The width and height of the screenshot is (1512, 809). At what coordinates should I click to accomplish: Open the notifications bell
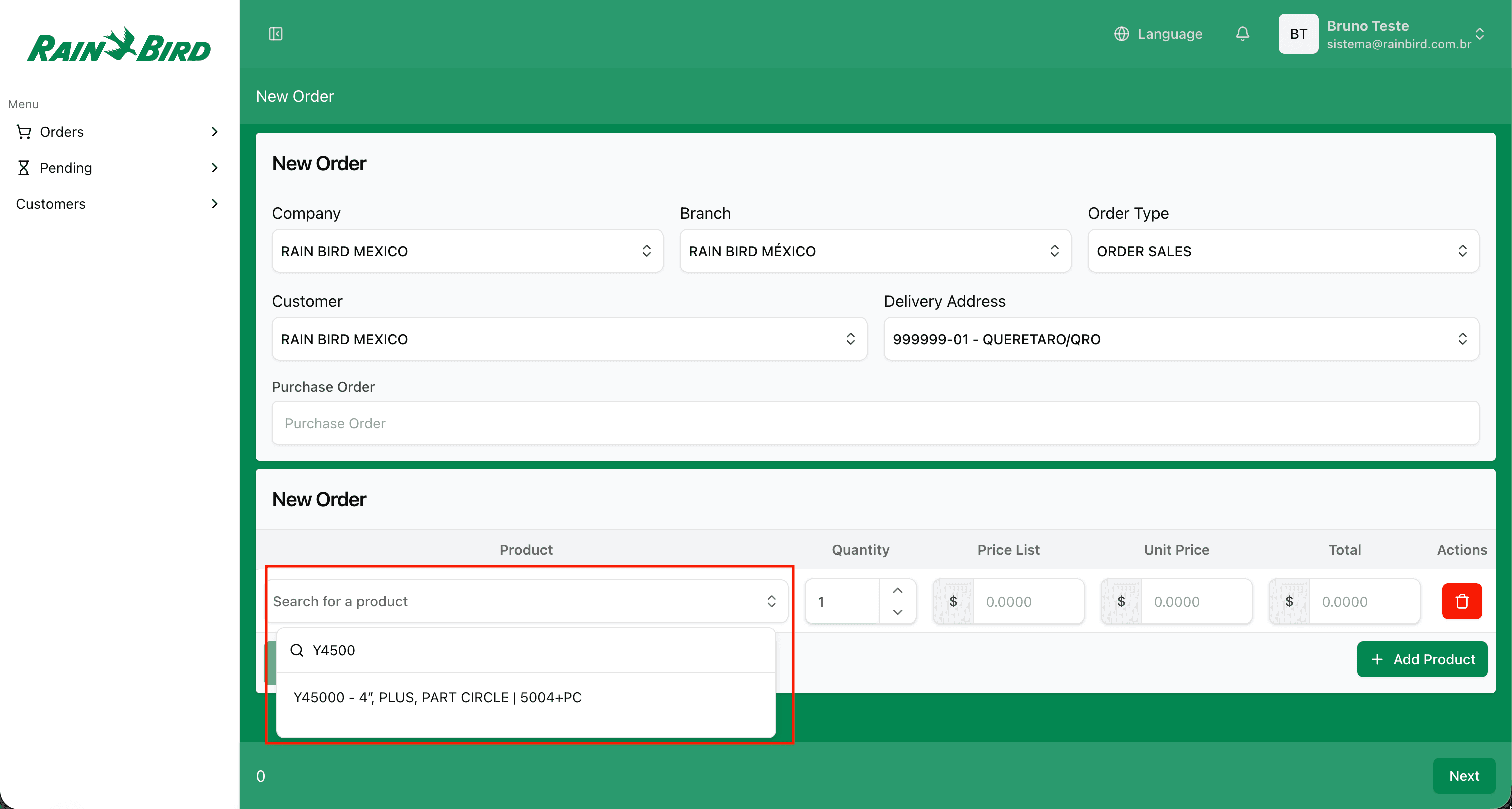[x=1242, y=34]
